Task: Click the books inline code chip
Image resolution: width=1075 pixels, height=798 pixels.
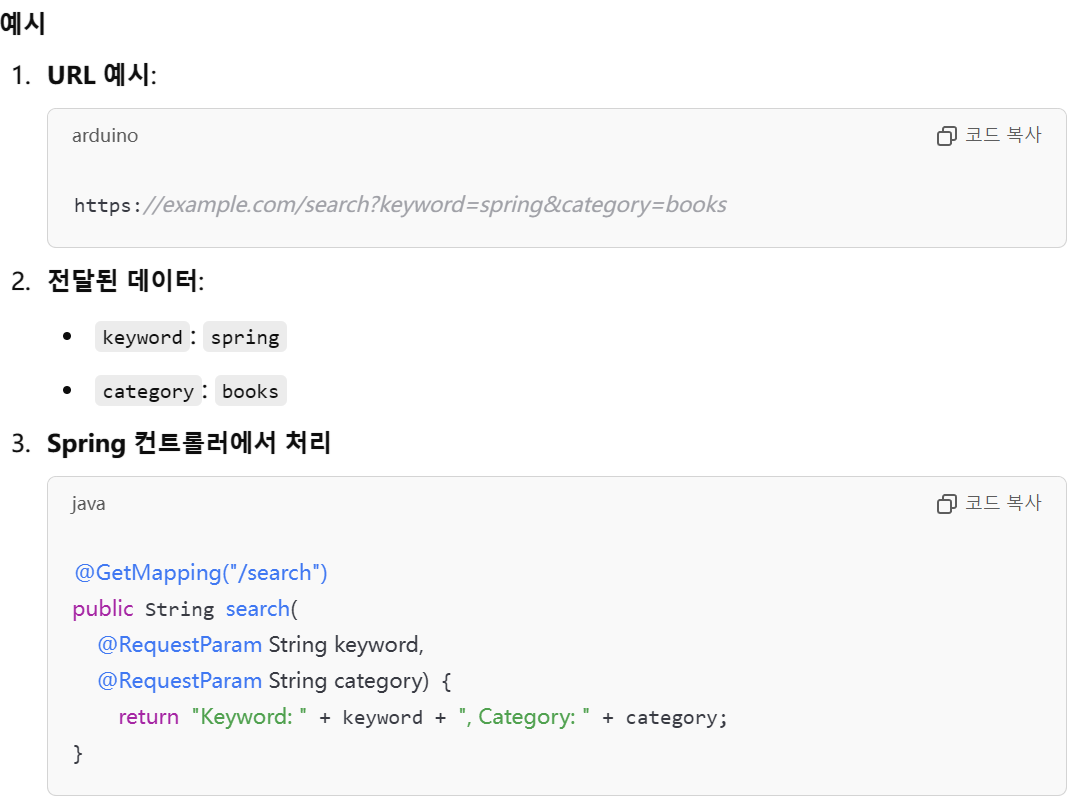Action: point(250,391)
